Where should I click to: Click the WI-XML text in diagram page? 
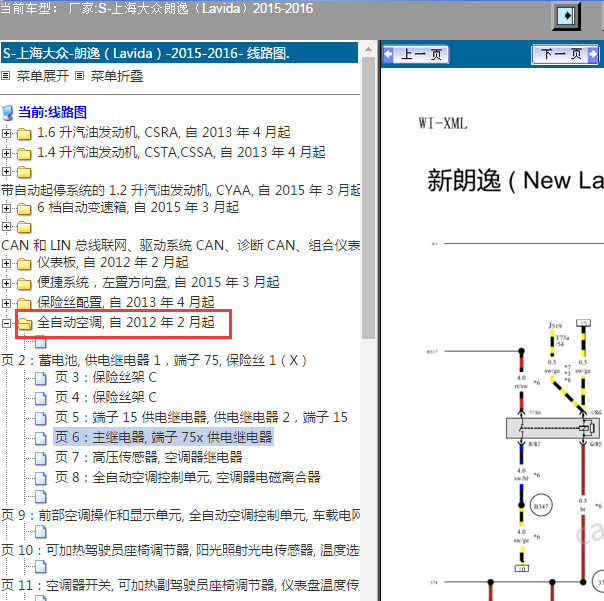[443, 124]
